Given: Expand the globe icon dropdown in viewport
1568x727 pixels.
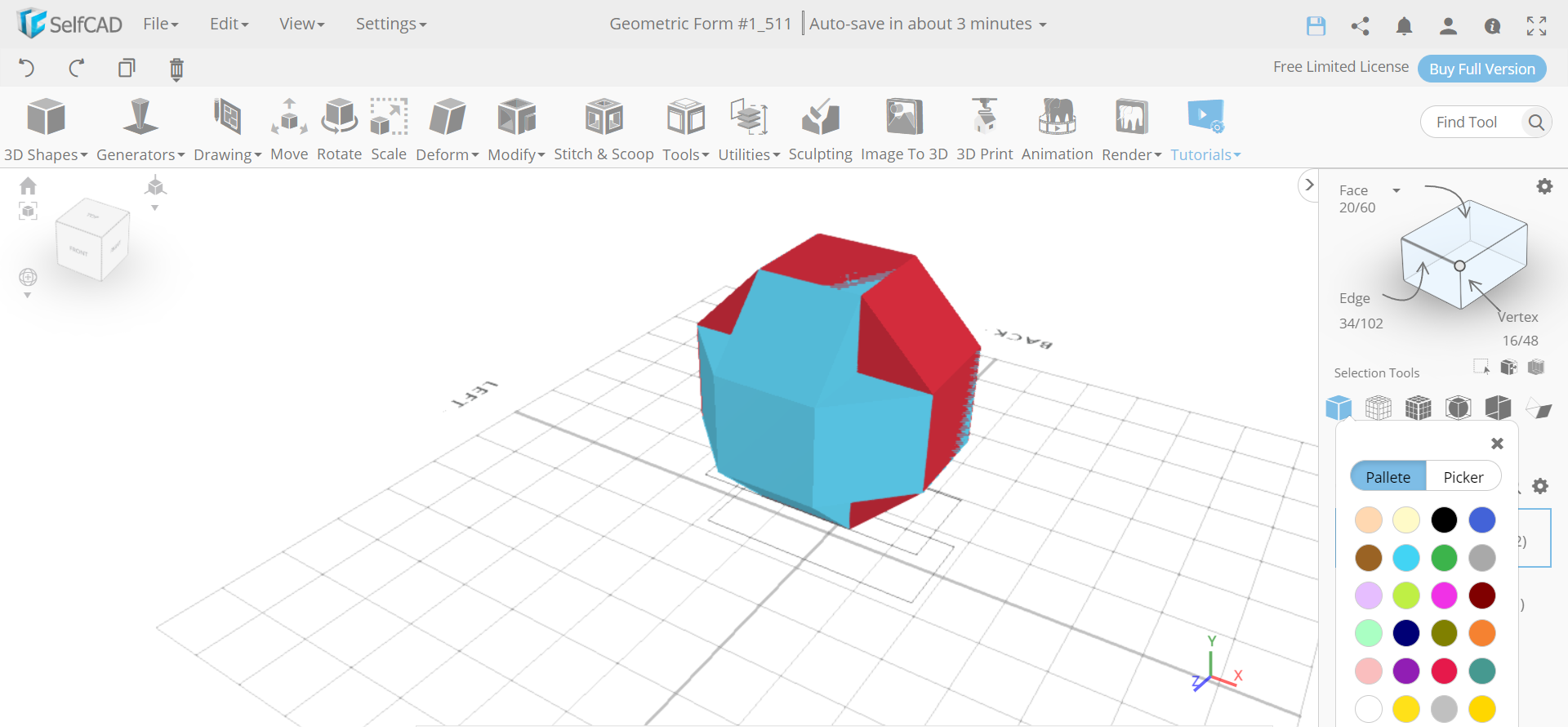Looking at the screenshot, I should click(28, 296).
